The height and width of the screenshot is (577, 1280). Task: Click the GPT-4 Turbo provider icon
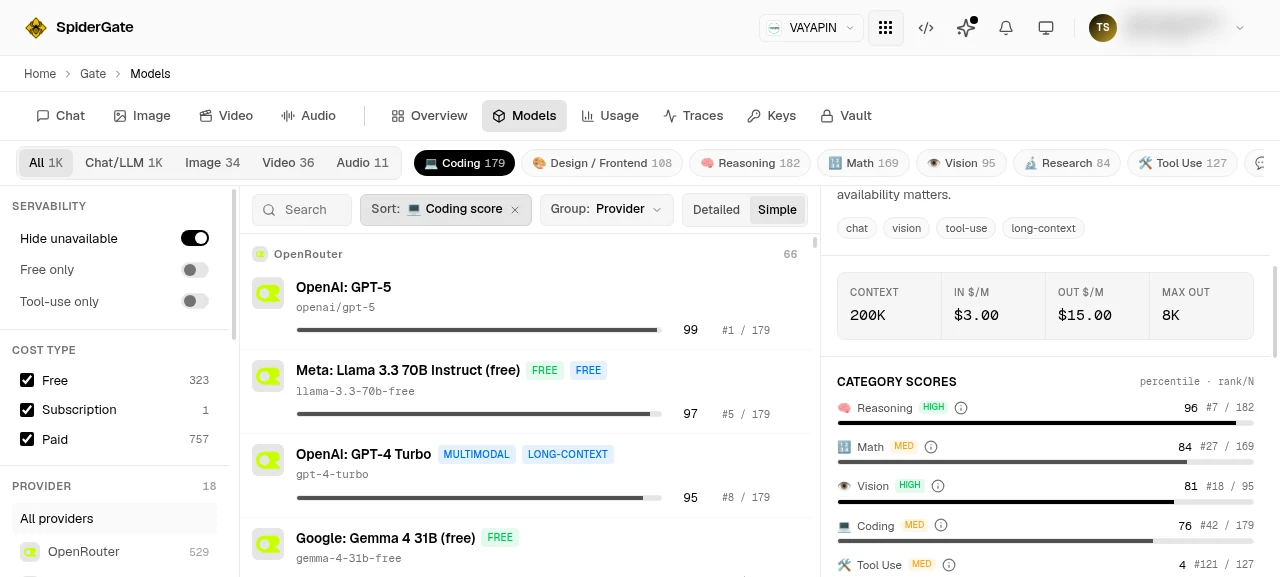click(x=268, y=460)
